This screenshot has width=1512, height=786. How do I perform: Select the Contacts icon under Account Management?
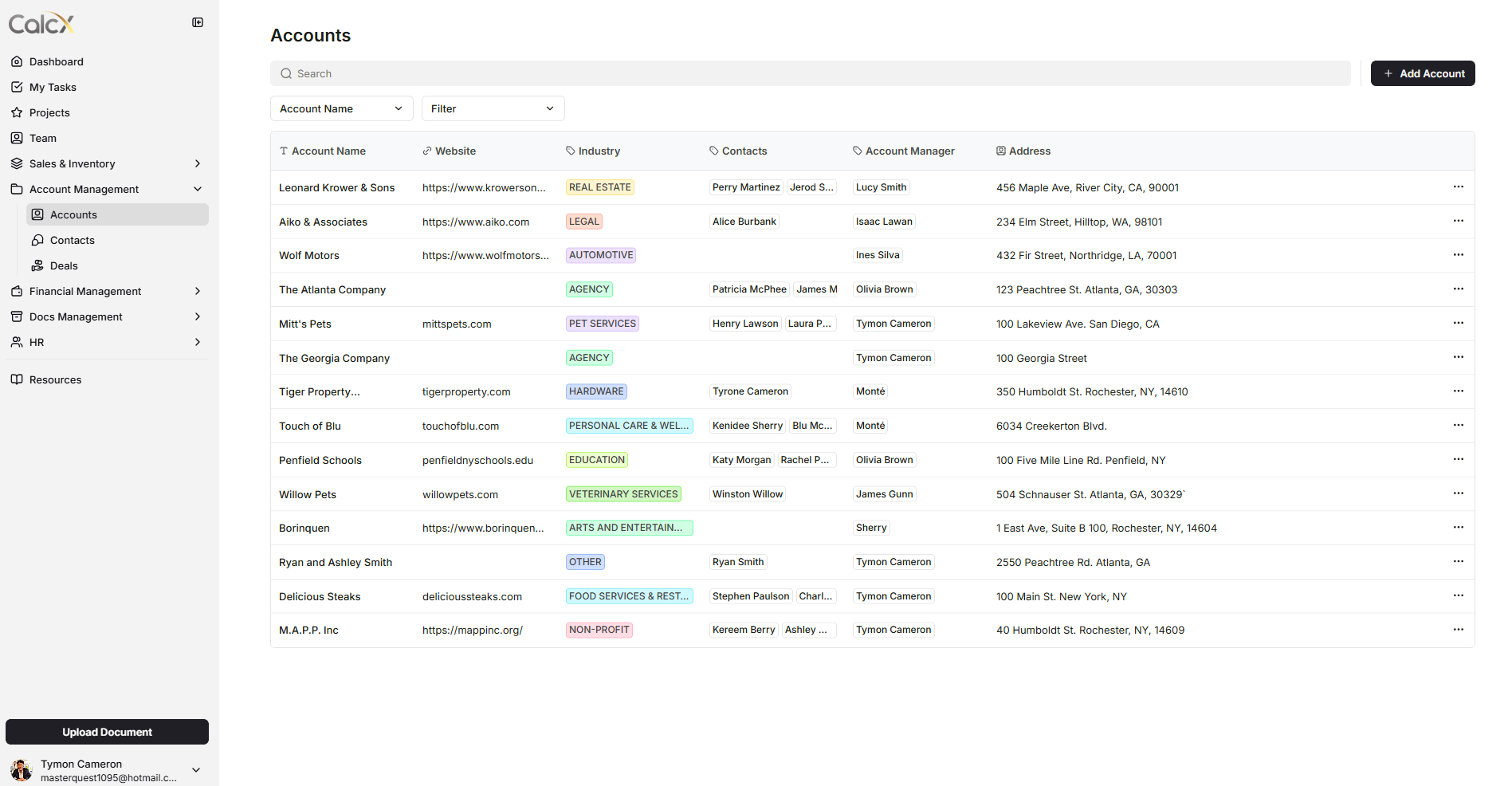coord(37,240)
